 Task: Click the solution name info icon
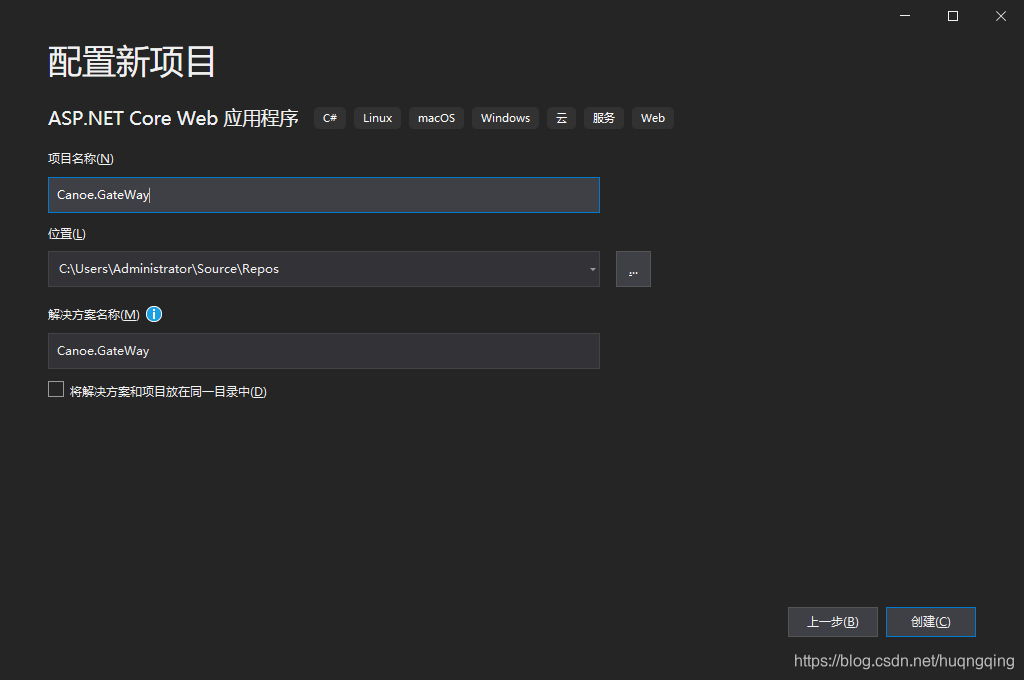click(154, 314)
